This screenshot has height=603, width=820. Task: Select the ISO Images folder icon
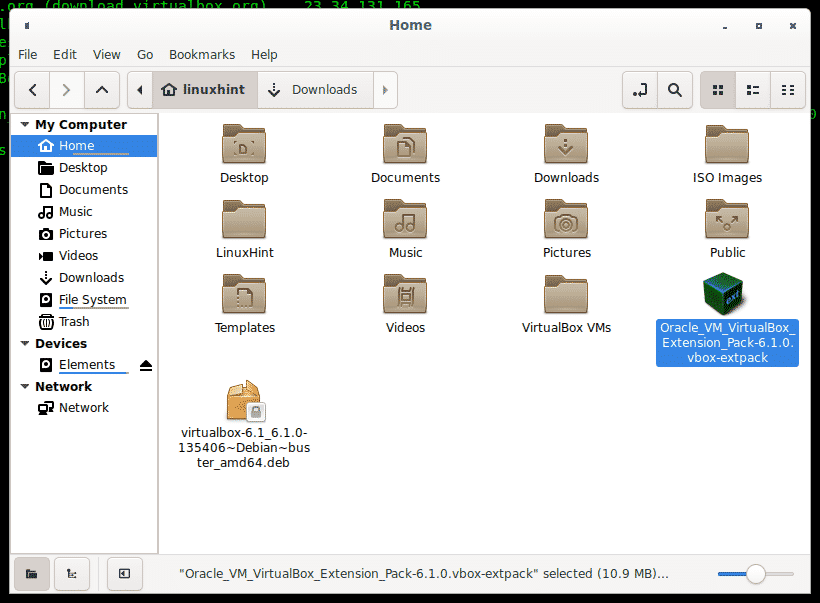pos(727,144)
